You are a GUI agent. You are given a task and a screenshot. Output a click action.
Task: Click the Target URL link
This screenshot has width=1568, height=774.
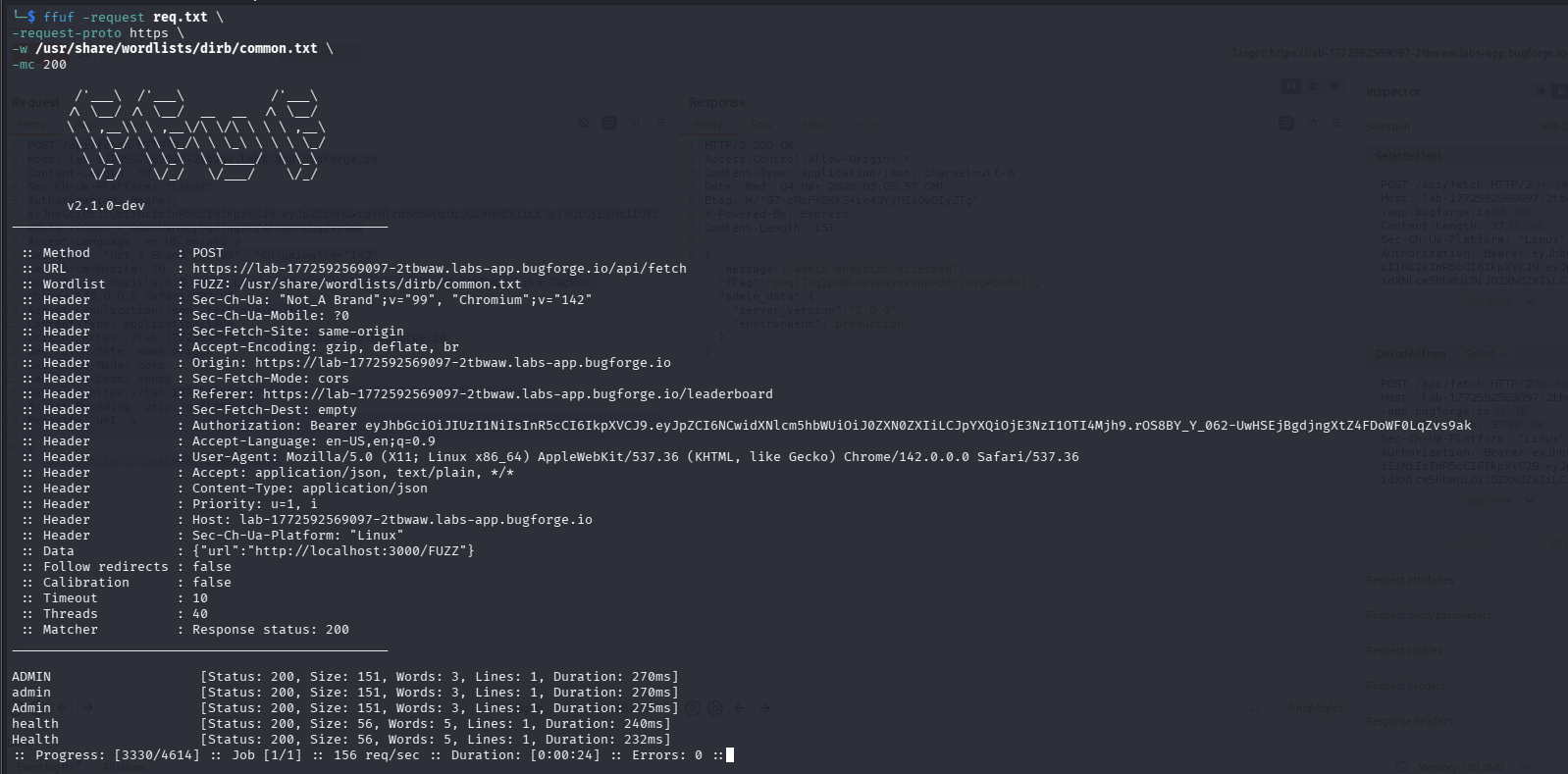pos(1398,53)
